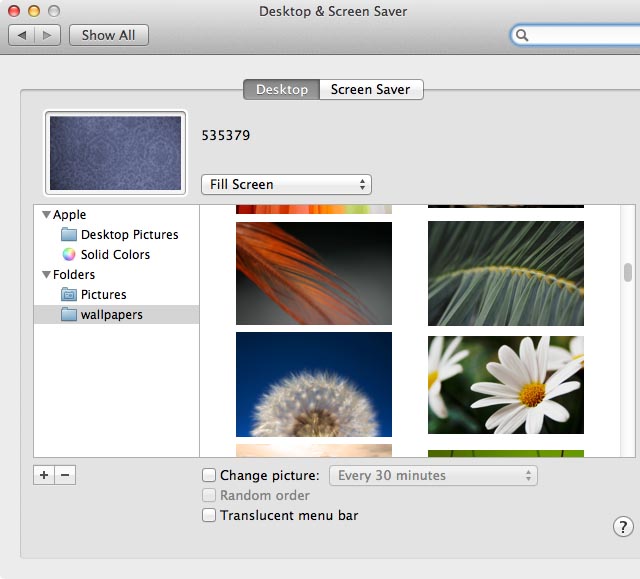
Task: Toggle the Translucent menu bar checkbox
Action: tap(209, 516)
